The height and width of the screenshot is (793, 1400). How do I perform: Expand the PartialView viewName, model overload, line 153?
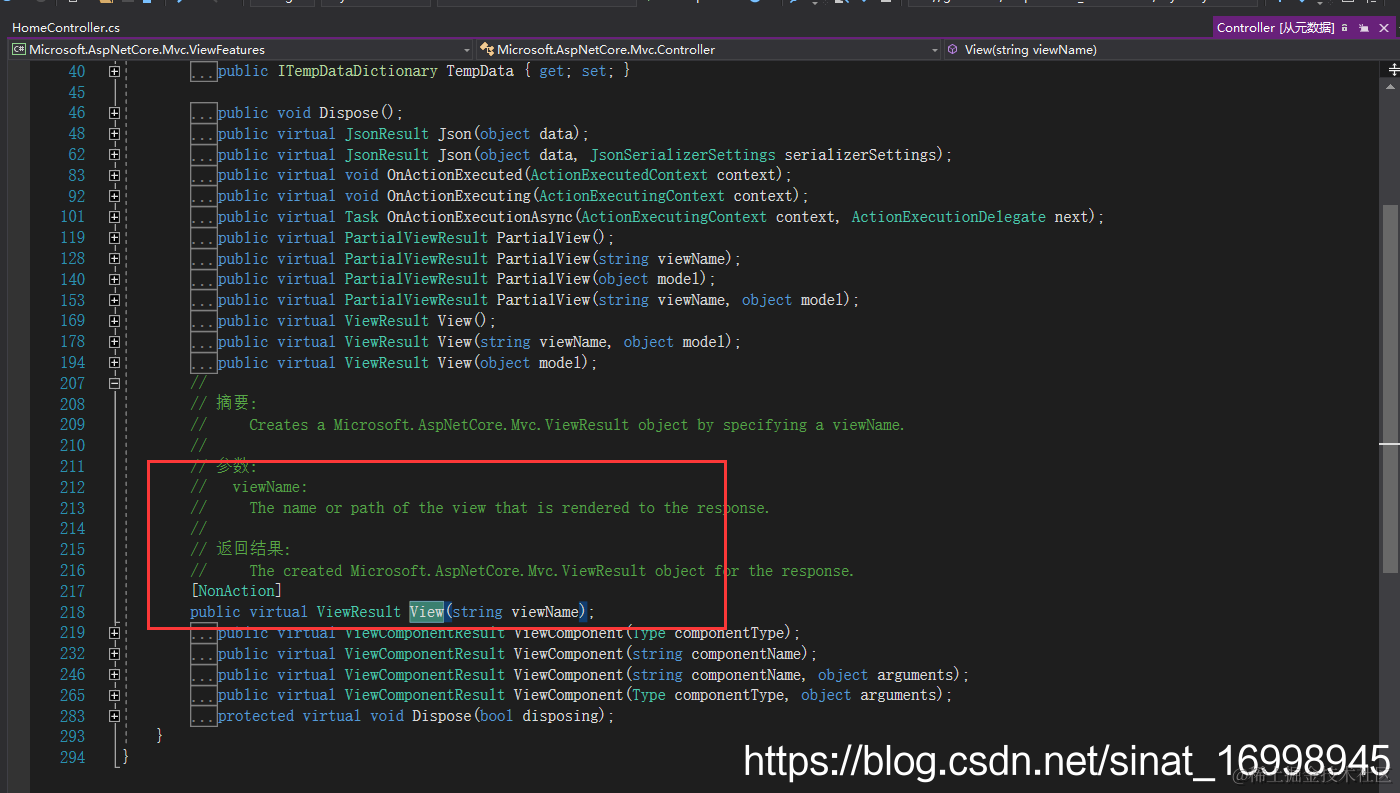(x=114, y=300)
